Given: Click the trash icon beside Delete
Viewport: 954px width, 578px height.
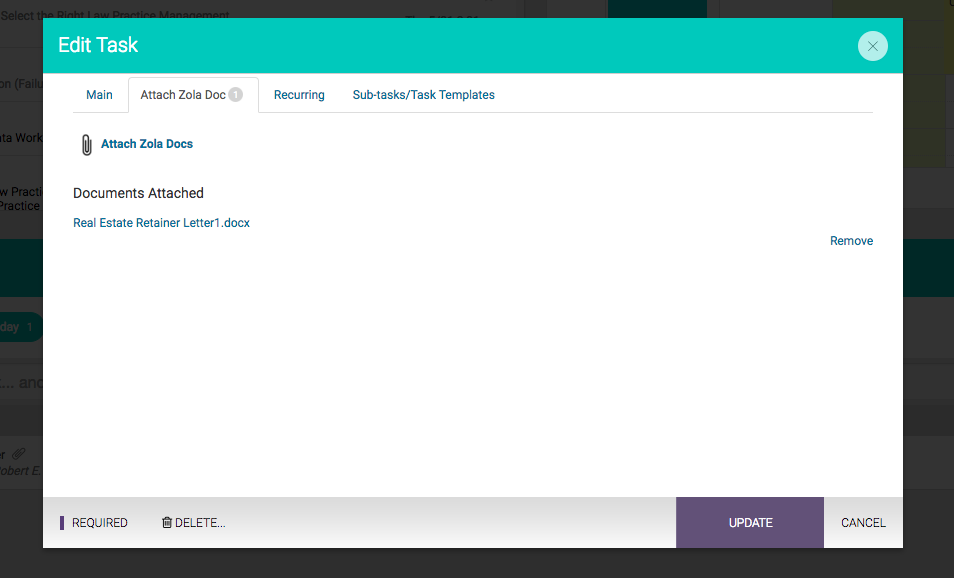Looking at the screenshot, I should (x=167, y=522).
